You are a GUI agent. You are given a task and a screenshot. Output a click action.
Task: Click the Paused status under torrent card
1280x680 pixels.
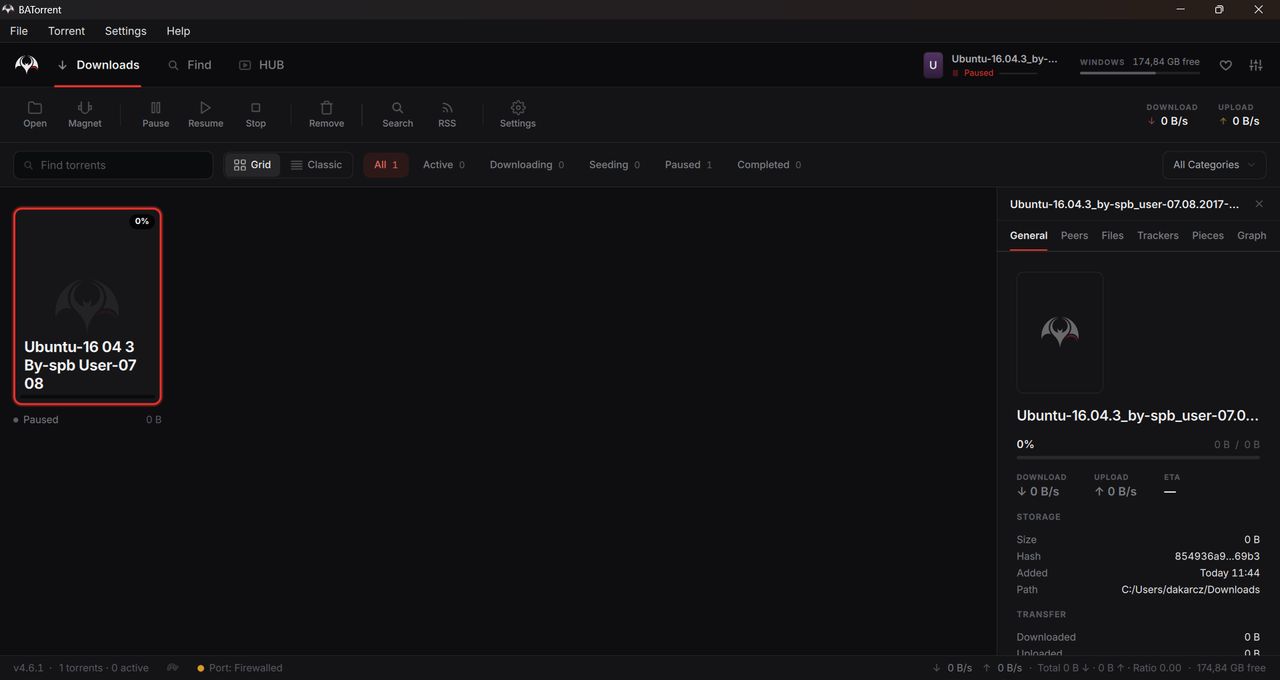(x=36, y=420)
